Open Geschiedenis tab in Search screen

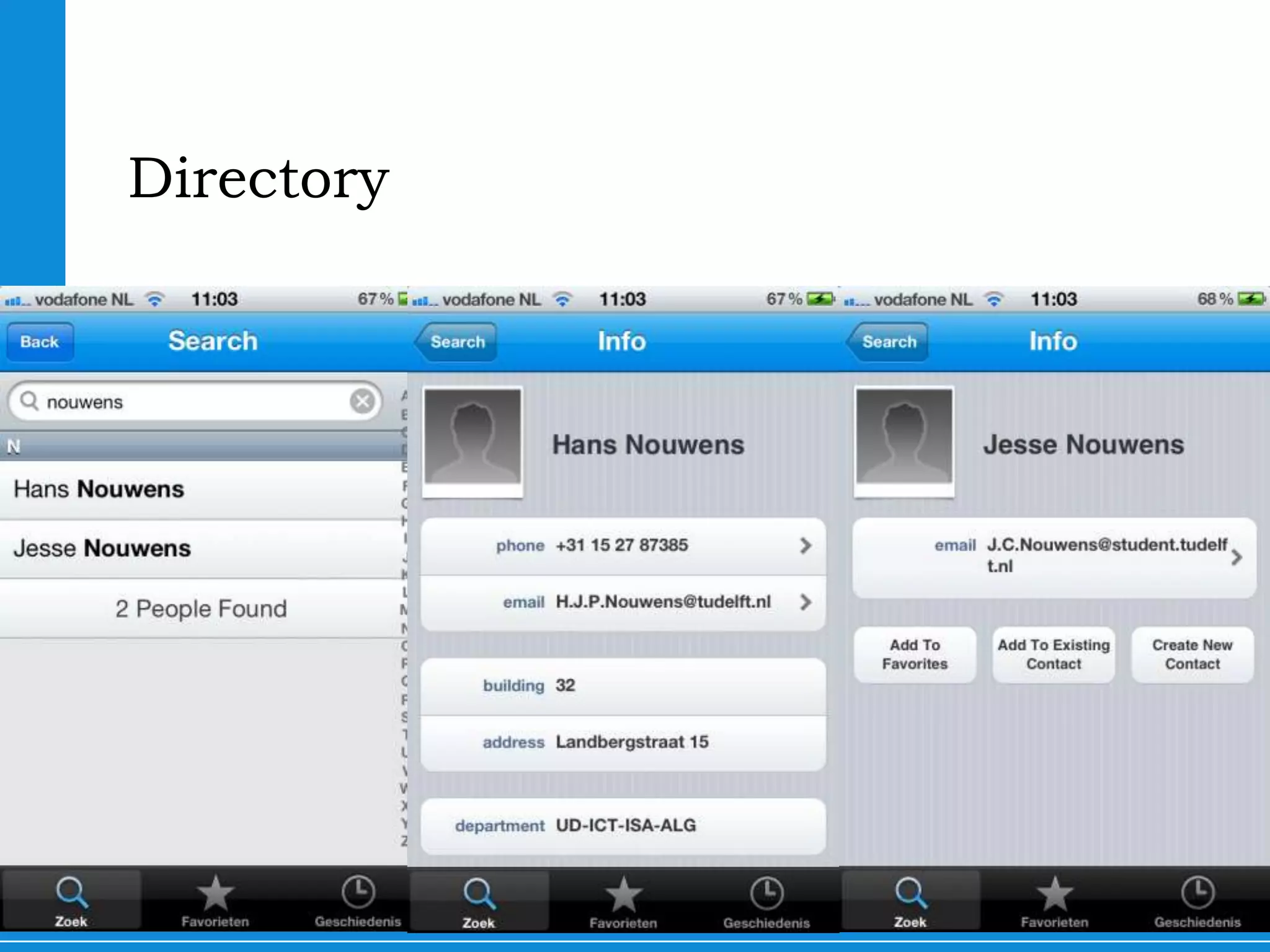[x=358, y=900]
